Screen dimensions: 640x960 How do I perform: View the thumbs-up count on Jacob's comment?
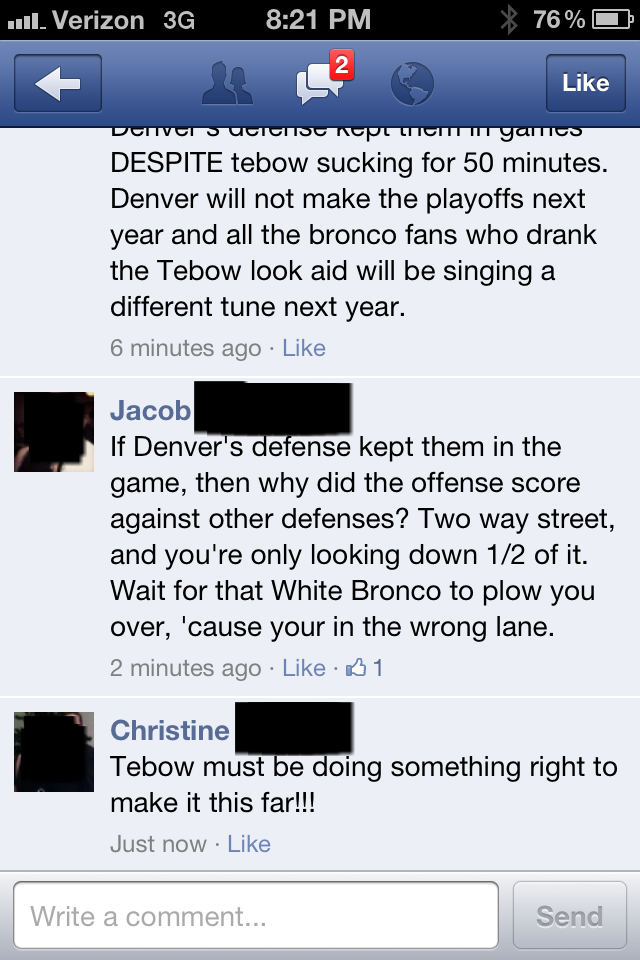coord(365,667)
